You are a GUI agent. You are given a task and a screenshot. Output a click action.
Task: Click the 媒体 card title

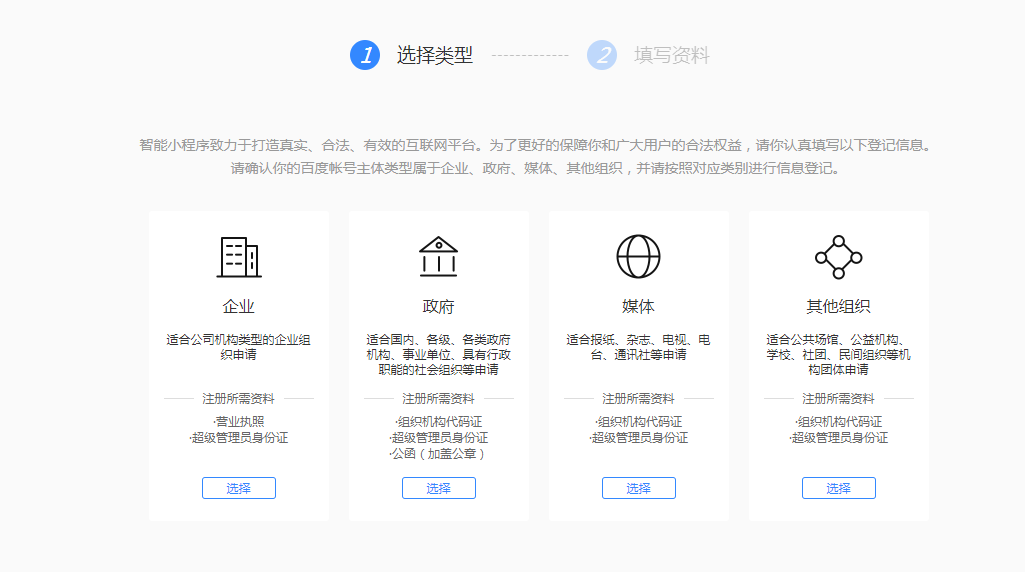point(638,306)
